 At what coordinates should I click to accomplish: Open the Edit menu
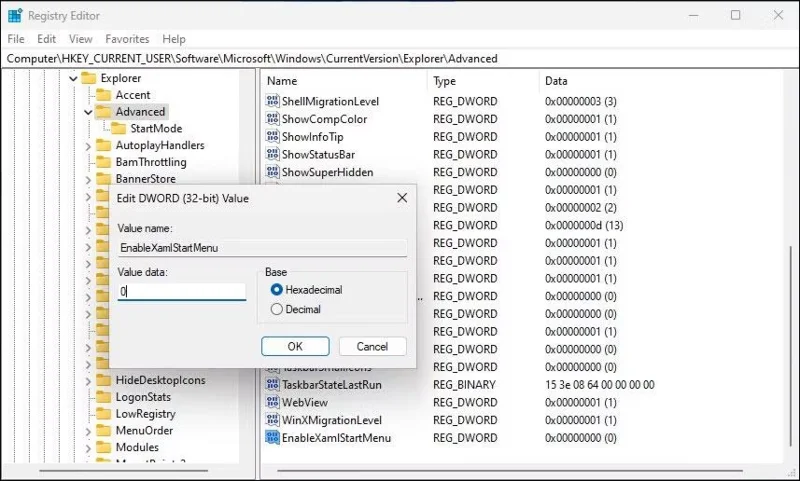(x=46, y=39)
